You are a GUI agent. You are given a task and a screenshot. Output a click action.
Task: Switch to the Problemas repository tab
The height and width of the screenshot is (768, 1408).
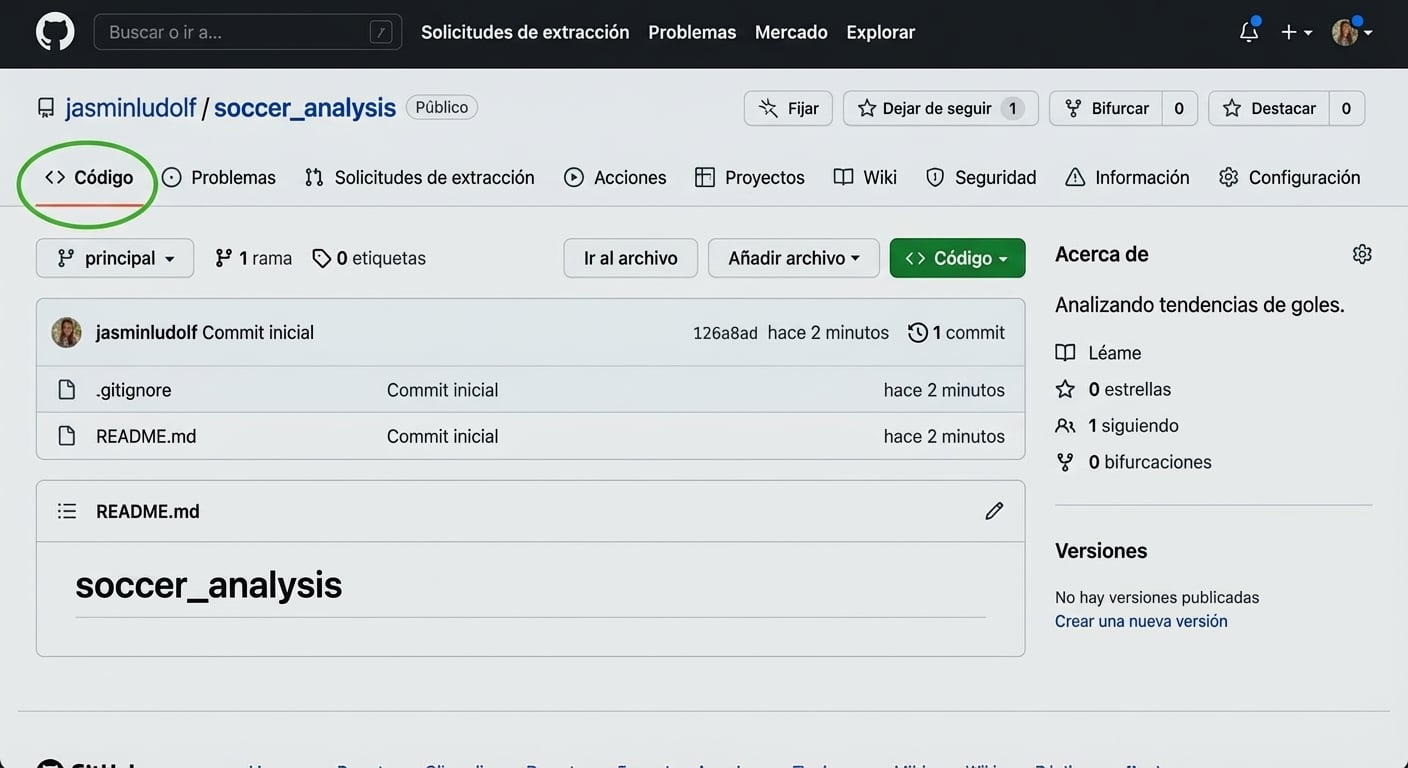tap(219, 177)
